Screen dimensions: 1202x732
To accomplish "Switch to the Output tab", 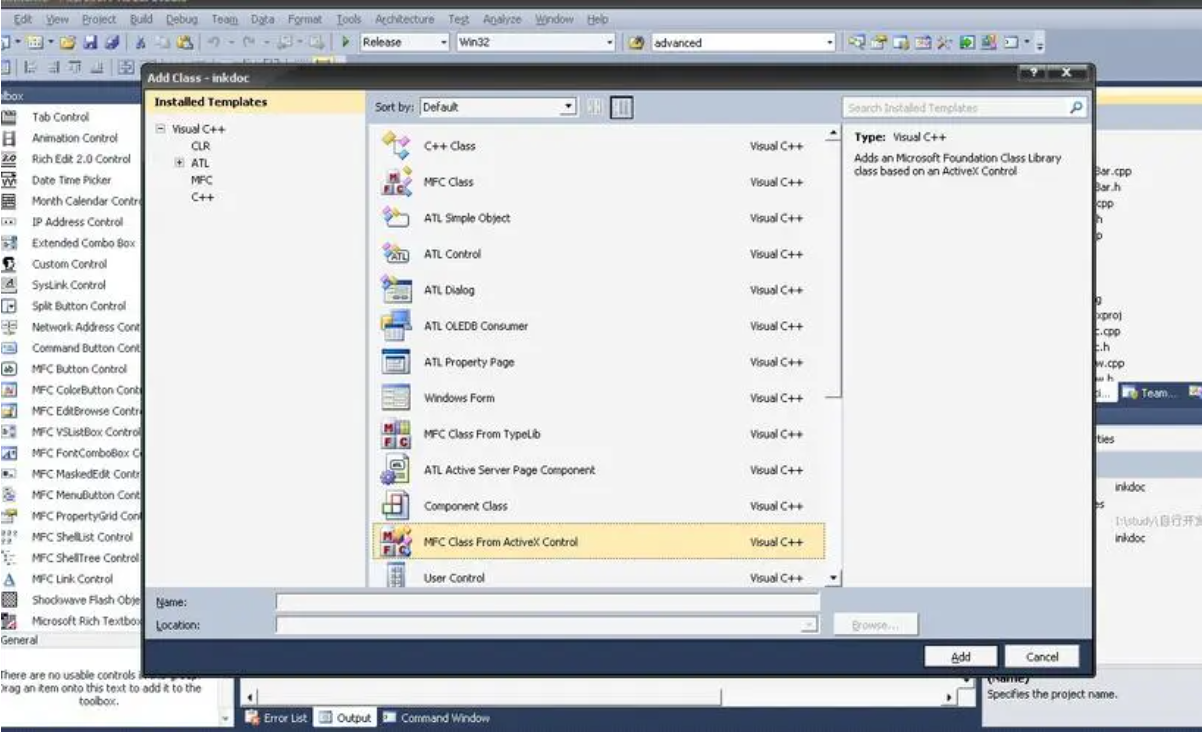I will 345,718.
